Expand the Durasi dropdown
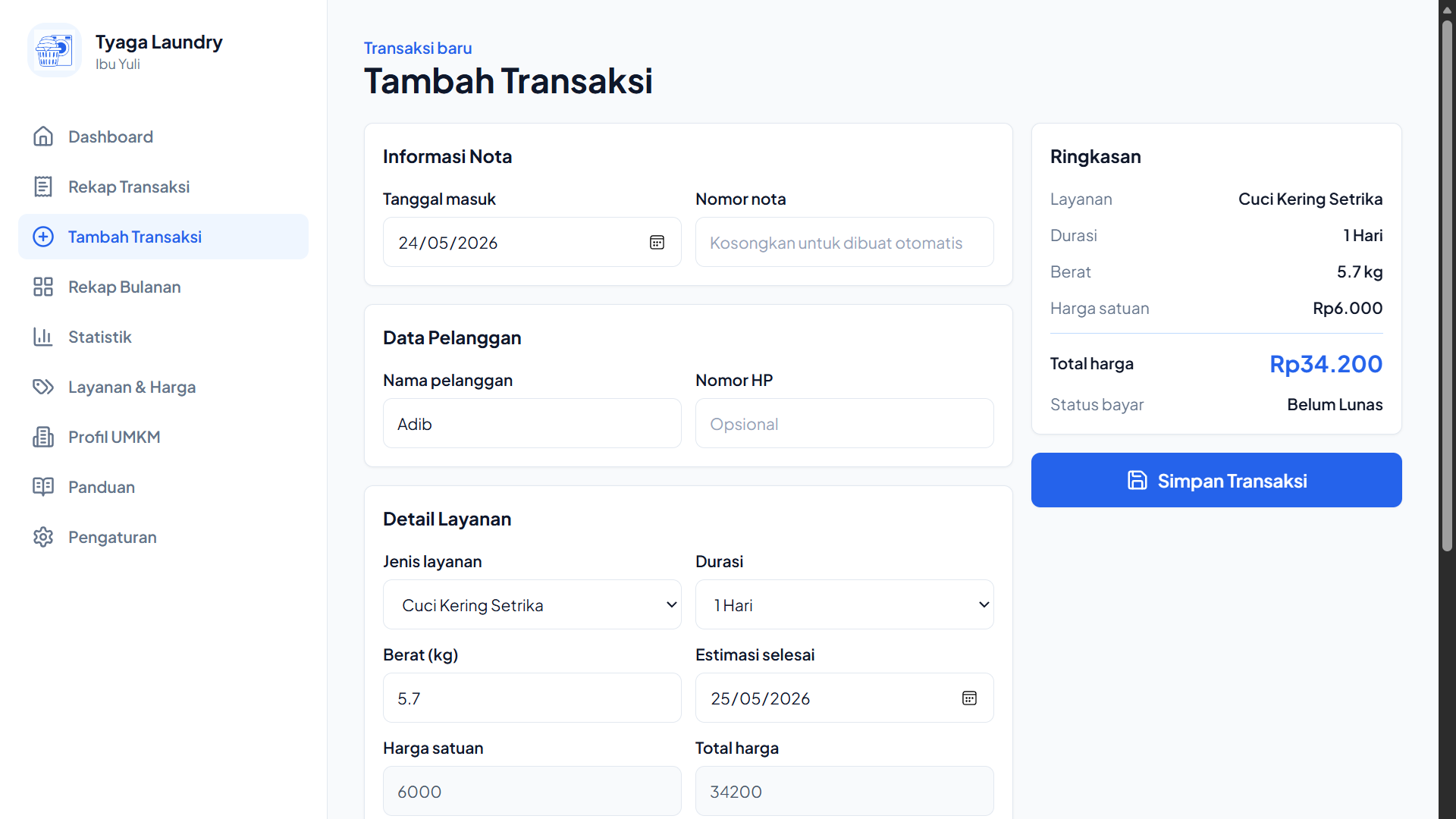The height and width of the screenshot is (819, 1456). [844, 604]
